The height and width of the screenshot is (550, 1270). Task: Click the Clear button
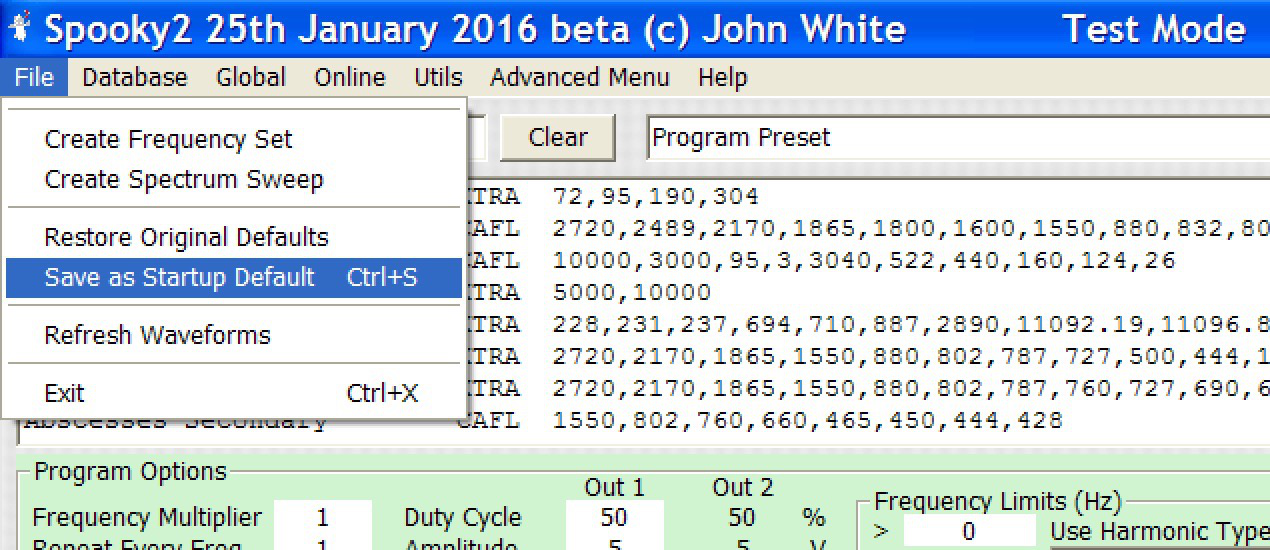[557, 137]
